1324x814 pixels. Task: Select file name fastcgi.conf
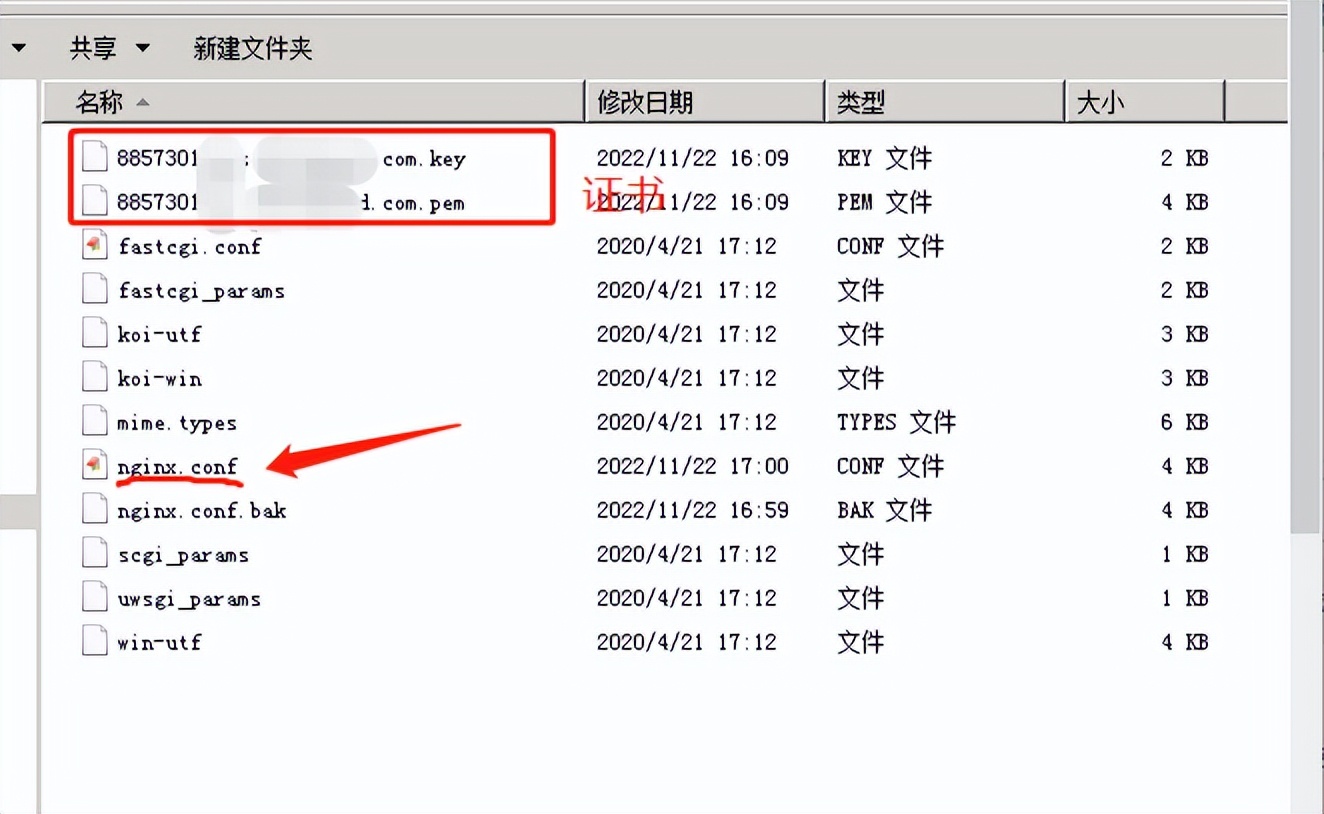click(x=189, y=246)
